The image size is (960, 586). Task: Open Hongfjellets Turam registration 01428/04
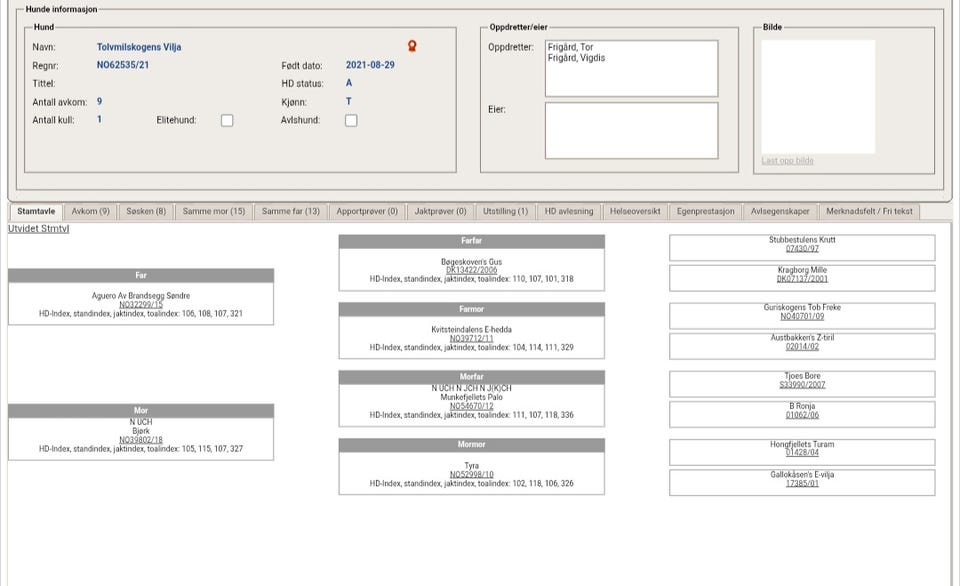pyautogui.click(x=802, y=453)
